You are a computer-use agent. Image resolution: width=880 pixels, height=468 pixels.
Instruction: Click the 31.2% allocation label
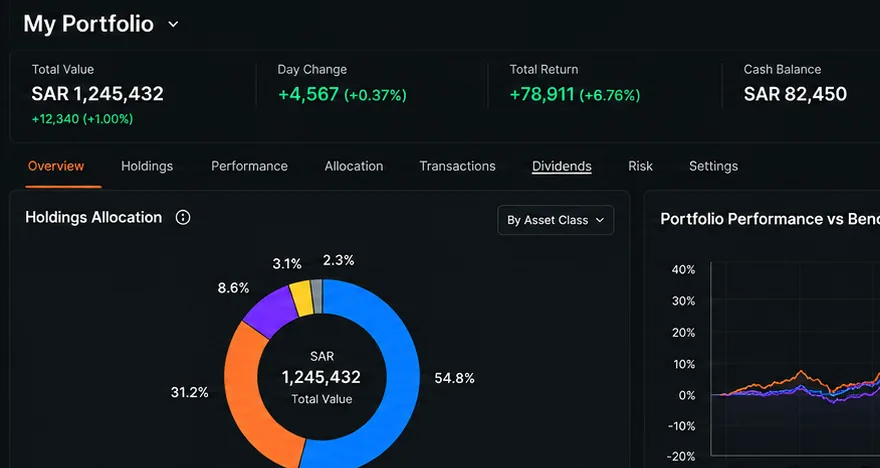pyautogui.click(x=190, y=392)
